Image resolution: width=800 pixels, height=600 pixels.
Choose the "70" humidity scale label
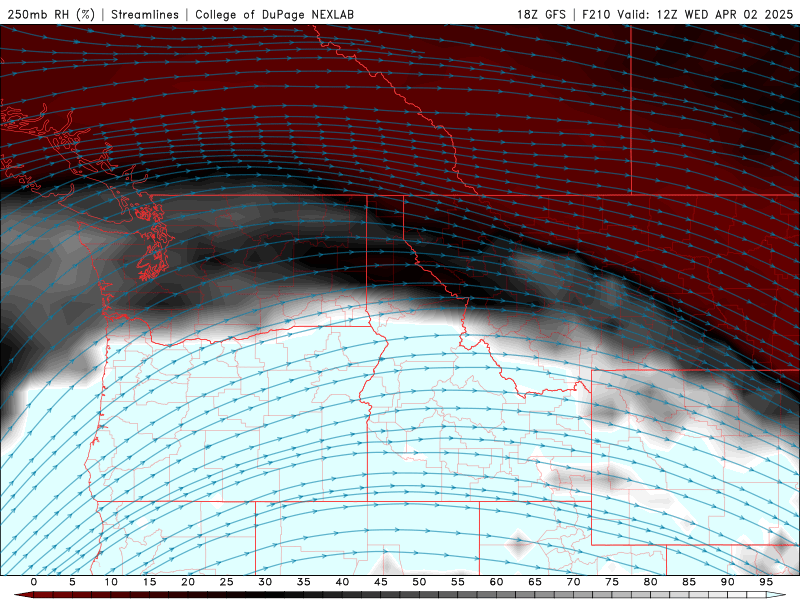[573, 582]
